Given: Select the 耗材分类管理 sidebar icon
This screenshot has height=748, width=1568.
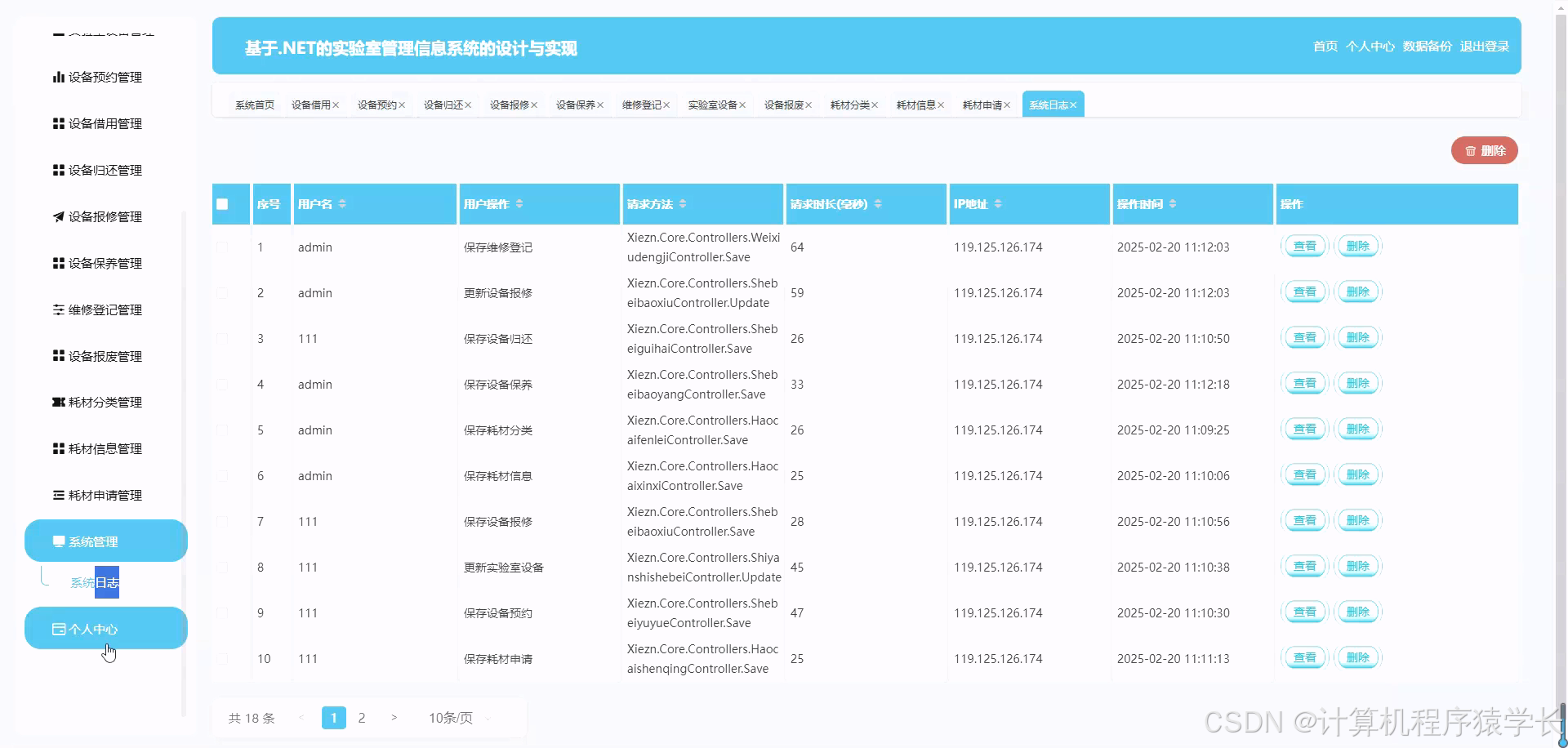Looking at the screenshot, I should tap(58, 402).
